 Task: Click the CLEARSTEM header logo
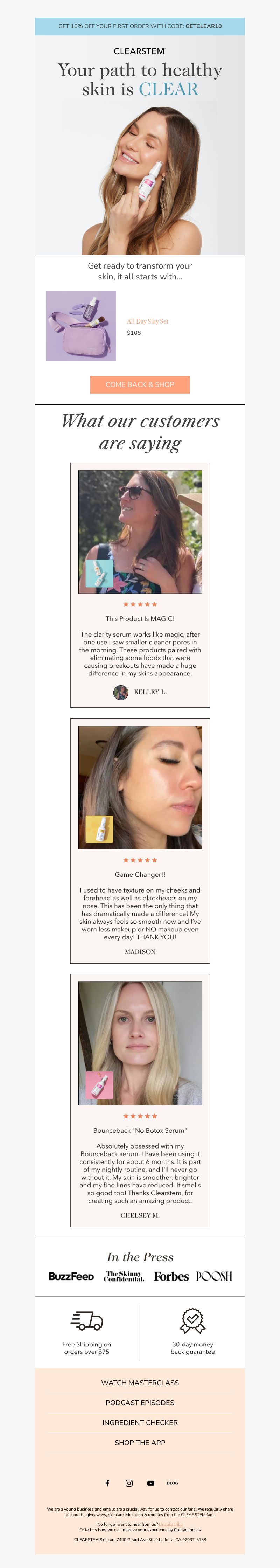coord(140,51)
